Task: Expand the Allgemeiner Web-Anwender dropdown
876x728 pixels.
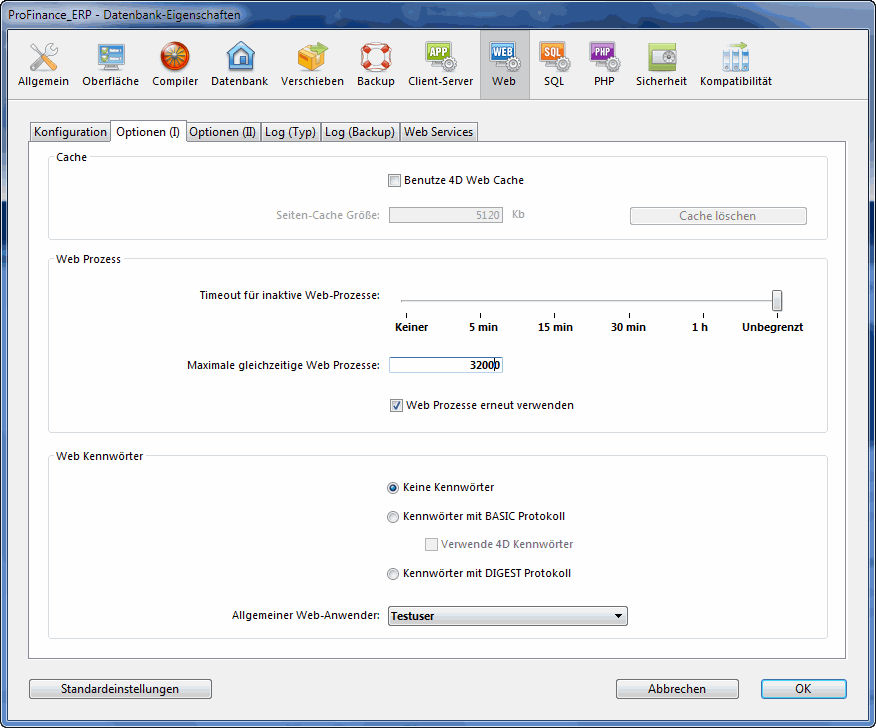Action: [507, 616]
